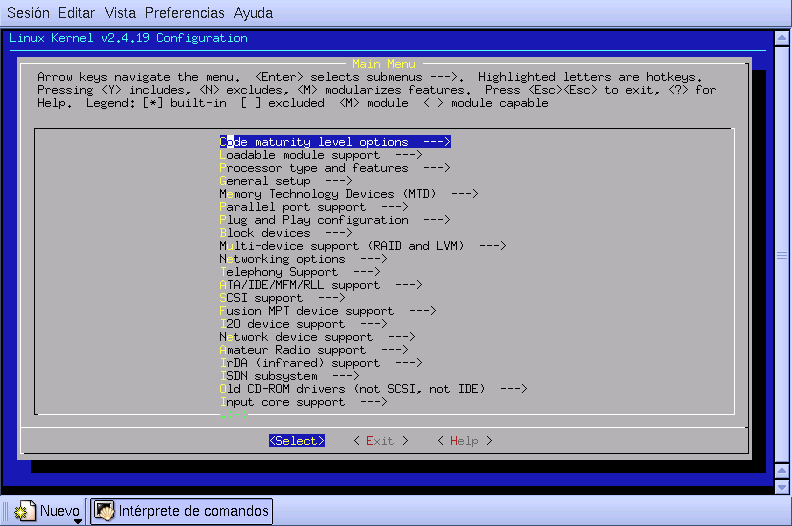Screen dimensions: 792x526
Task: Open Plug and Play configuration
Action: (335, 220)
